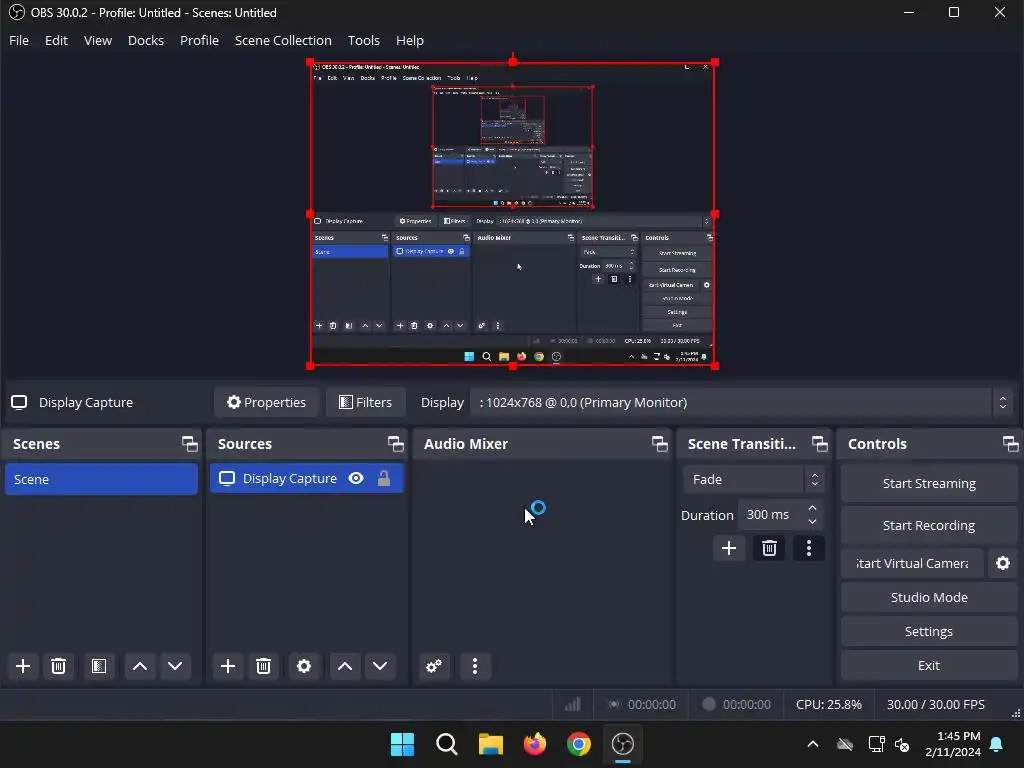
Task: Open the Edit menu
Action: 56,40
